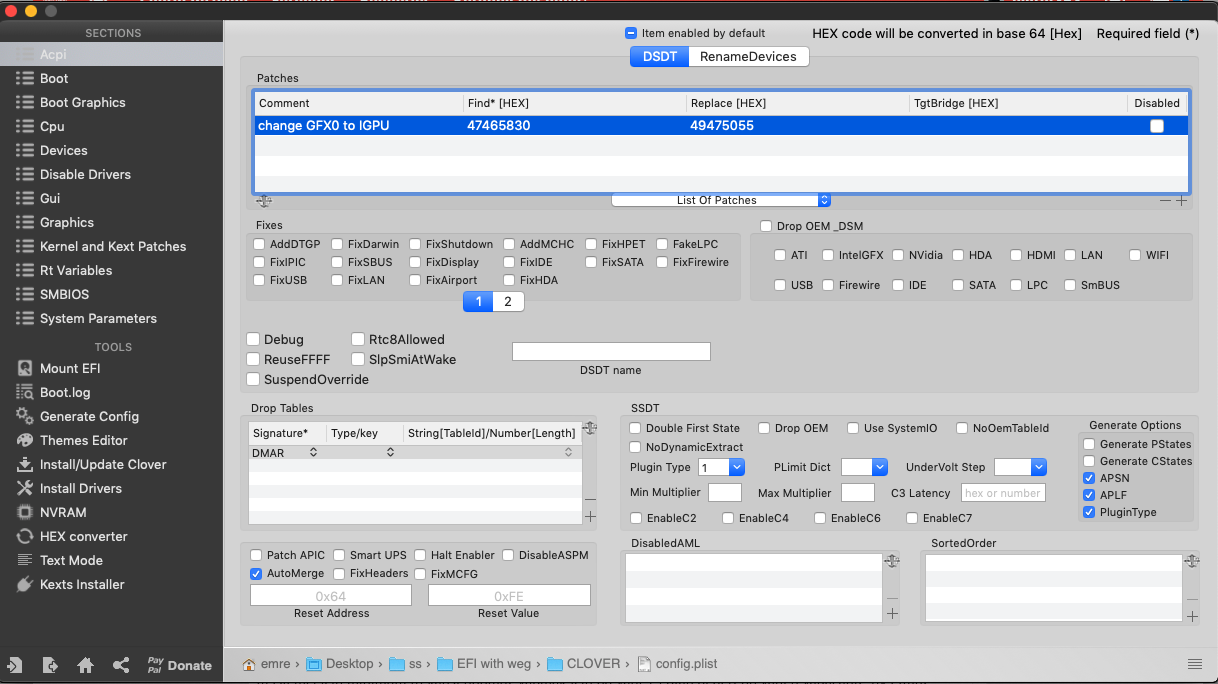Switch to the RenameDevices tab
The width and height of the screenshot is (1218, 684).
point(748,57)
